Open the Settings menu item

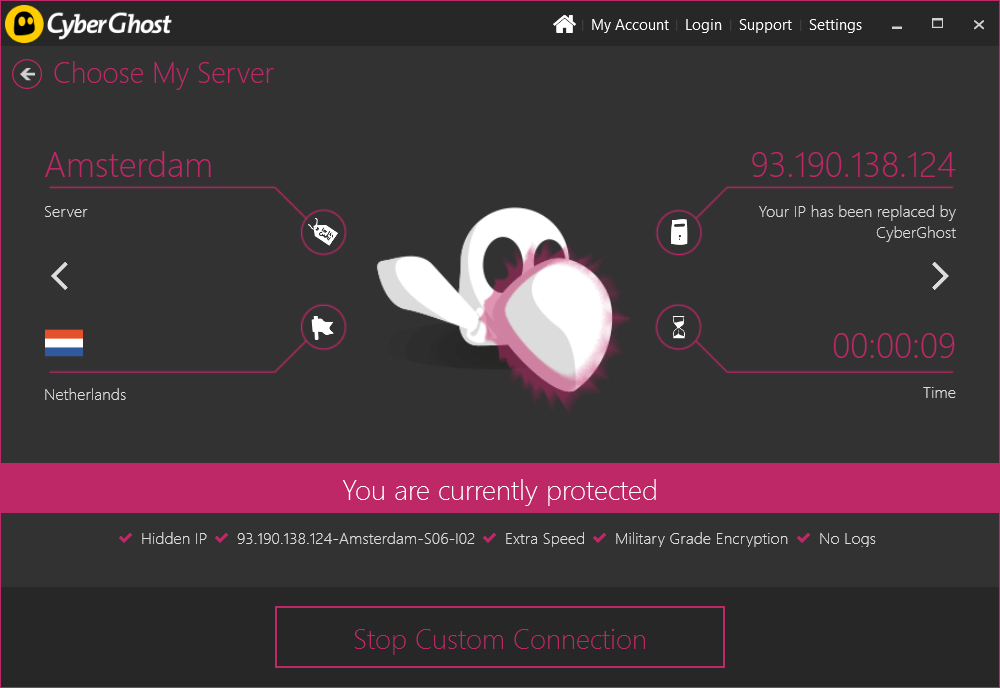(835, 25)
